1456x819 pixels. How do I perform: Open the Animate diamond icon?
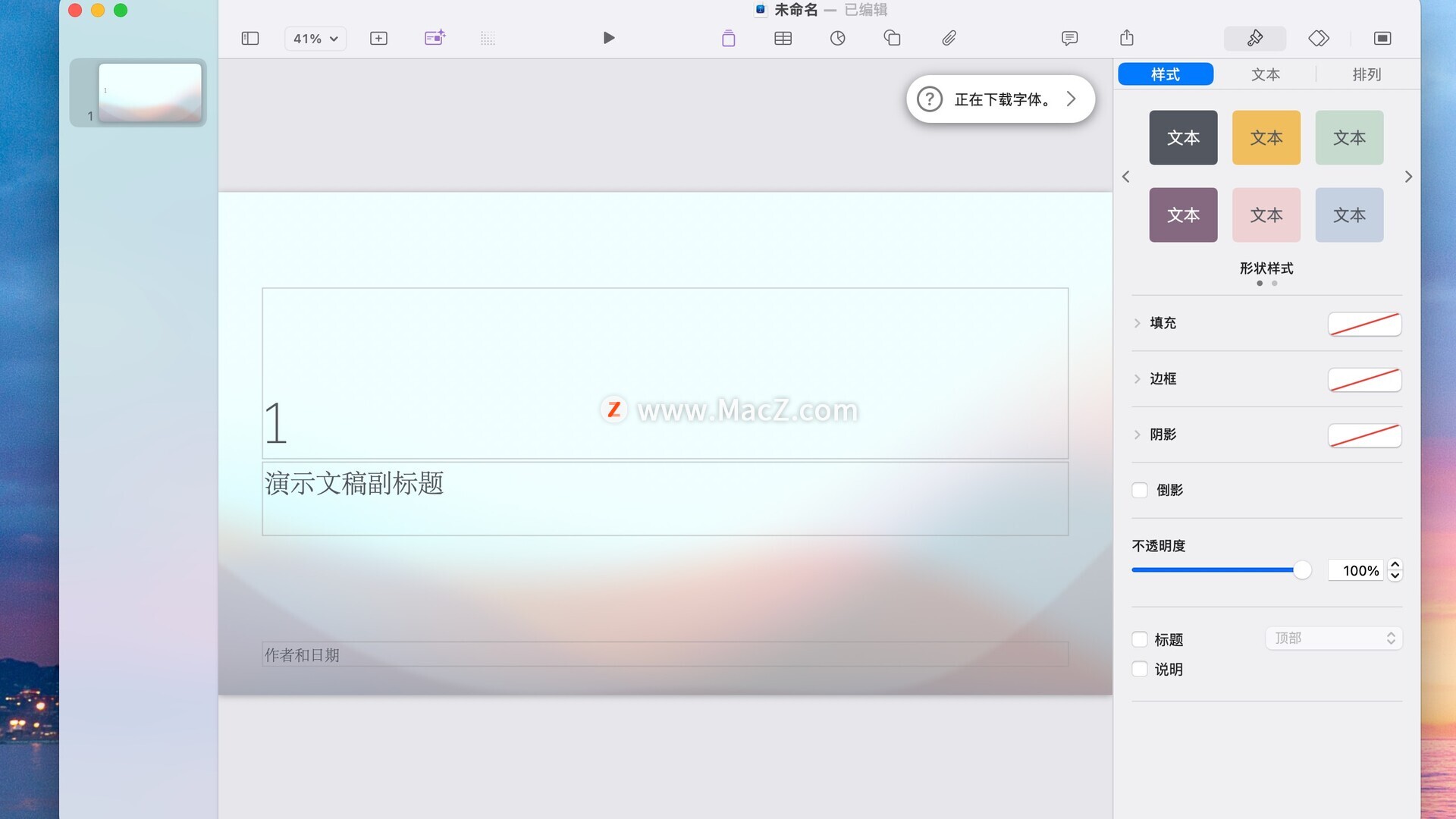(x=1319, y=38)
